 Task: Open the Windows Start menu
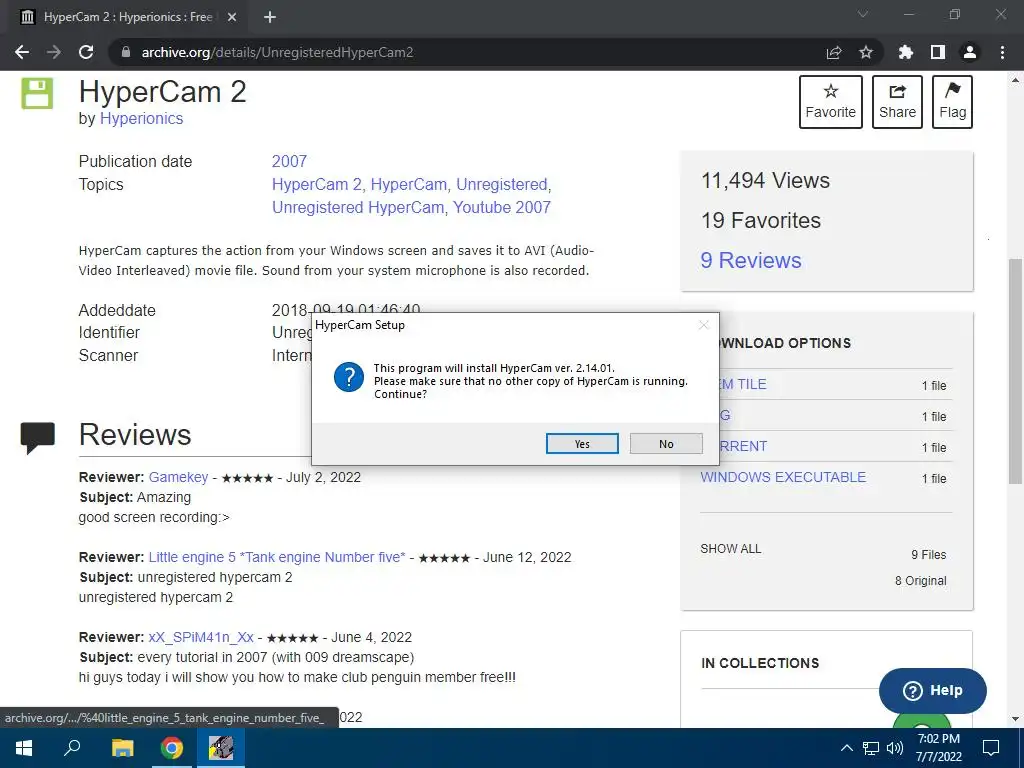coord(24,748)
